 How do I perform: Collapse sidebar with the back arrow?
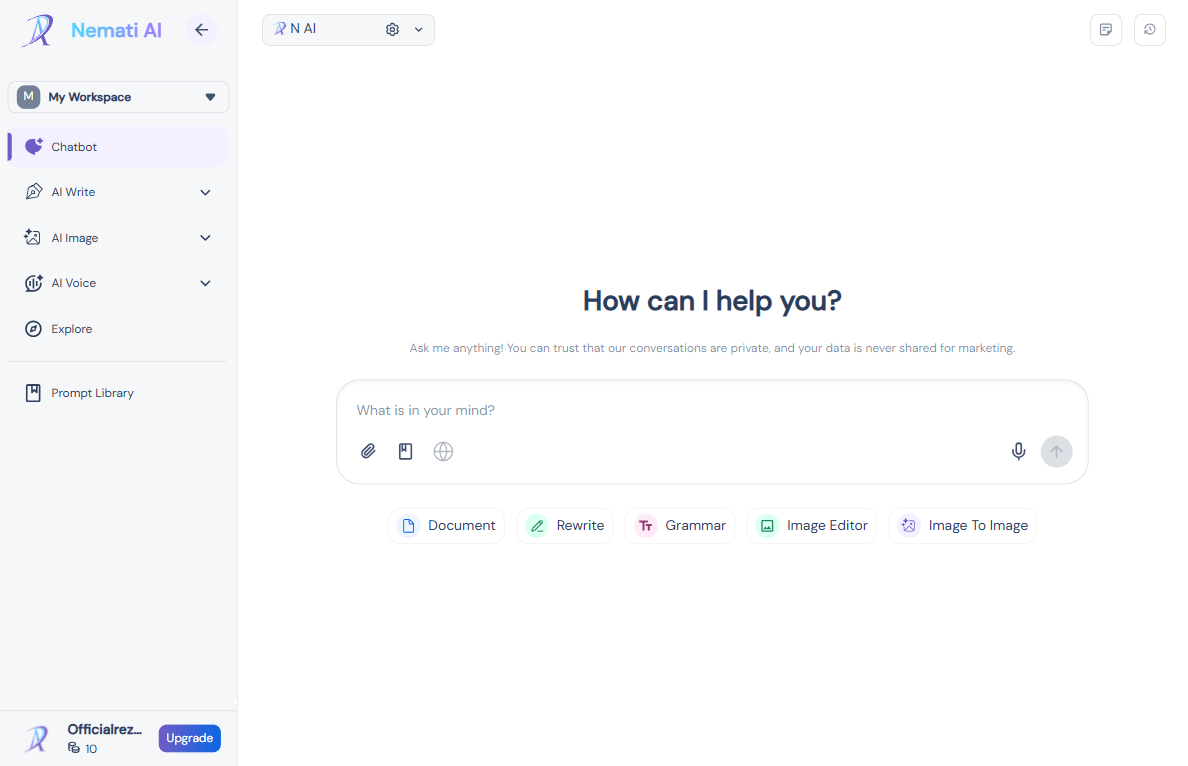click(x=201, y=30)
